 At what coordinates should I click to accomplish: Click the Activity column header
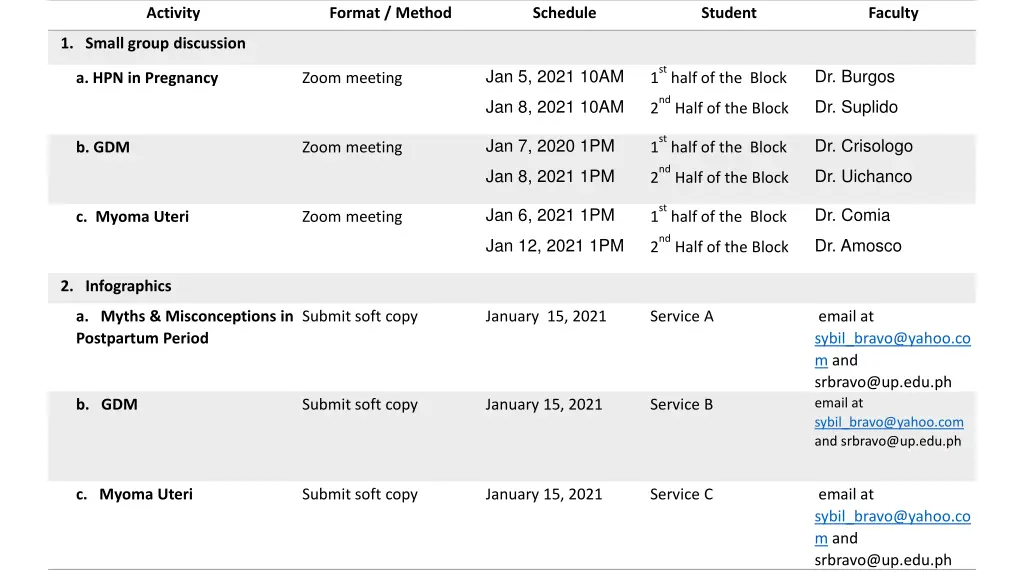coord(173,13)
